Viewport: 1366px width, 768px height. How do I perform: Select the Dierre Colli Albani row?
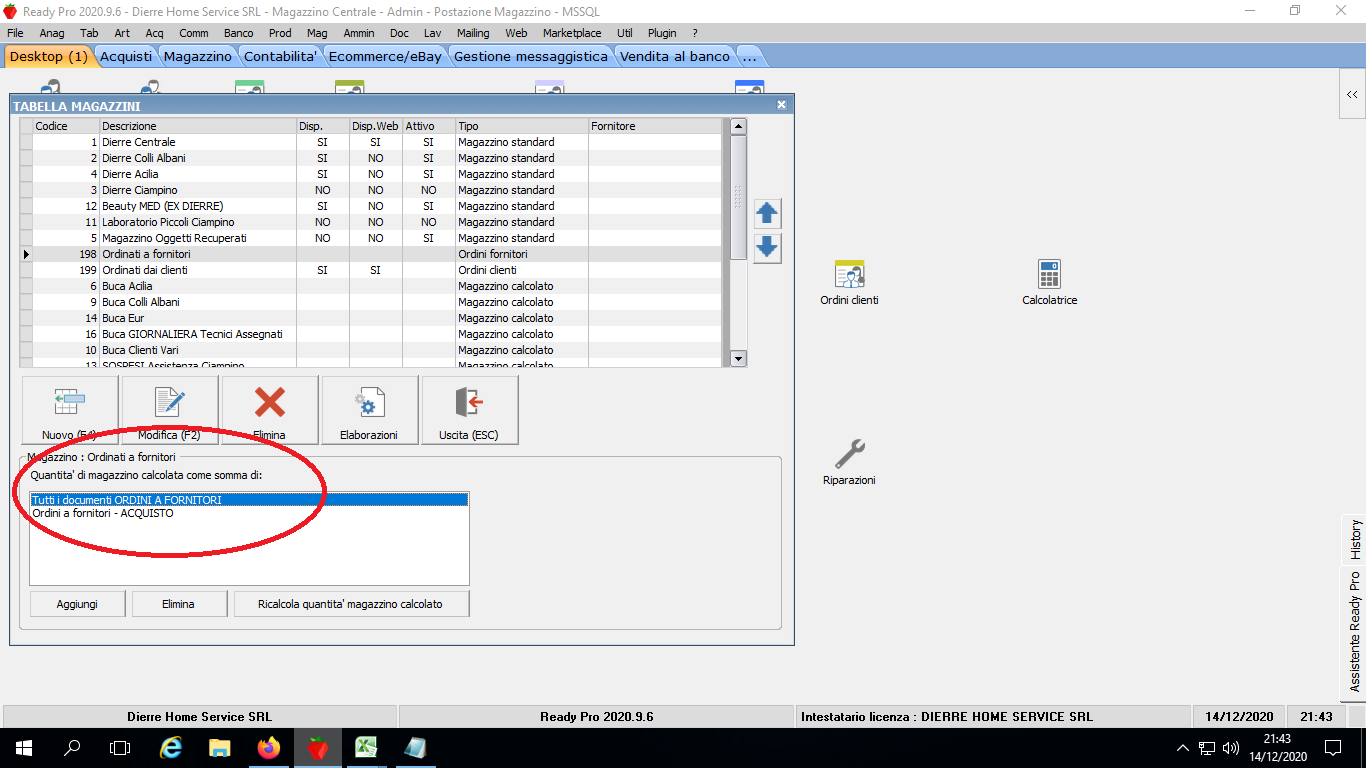click(x=370, y=158)
